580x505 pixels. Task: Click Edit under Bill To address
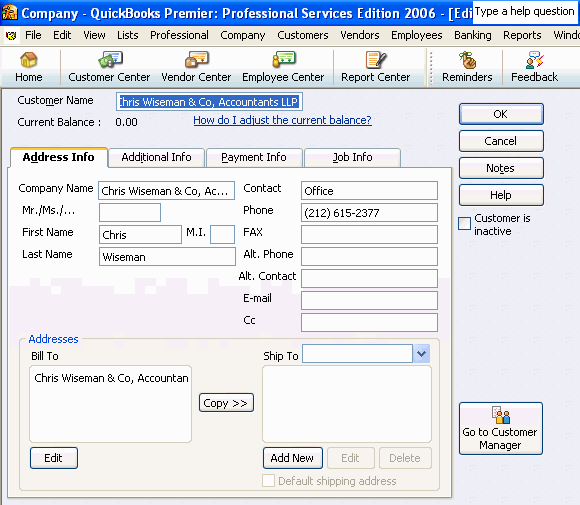tap(54, 458)
